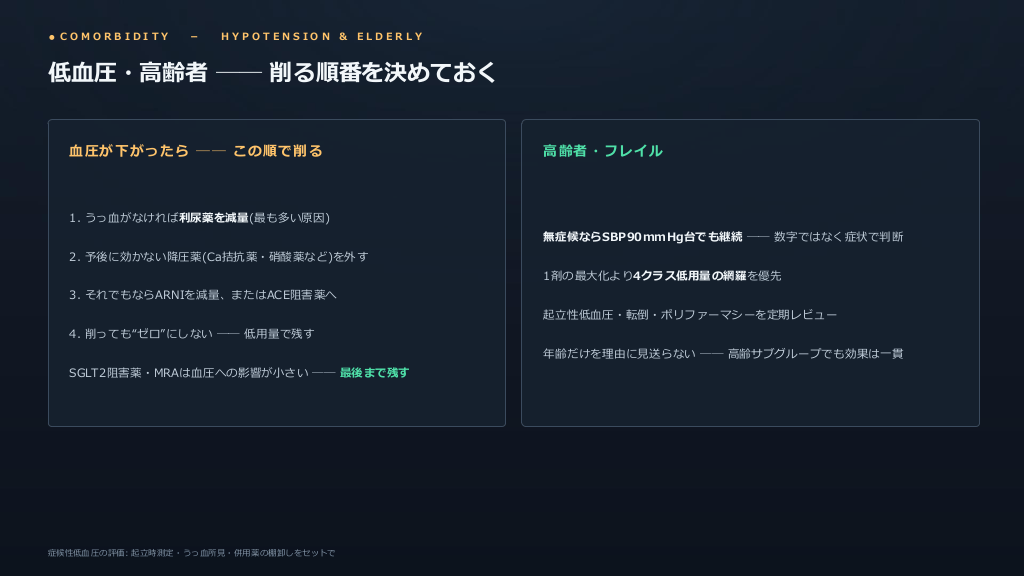
Task: Select the bold text 無症候ならSBP90mmHg台でも継続
Action: tap(643, 236)
